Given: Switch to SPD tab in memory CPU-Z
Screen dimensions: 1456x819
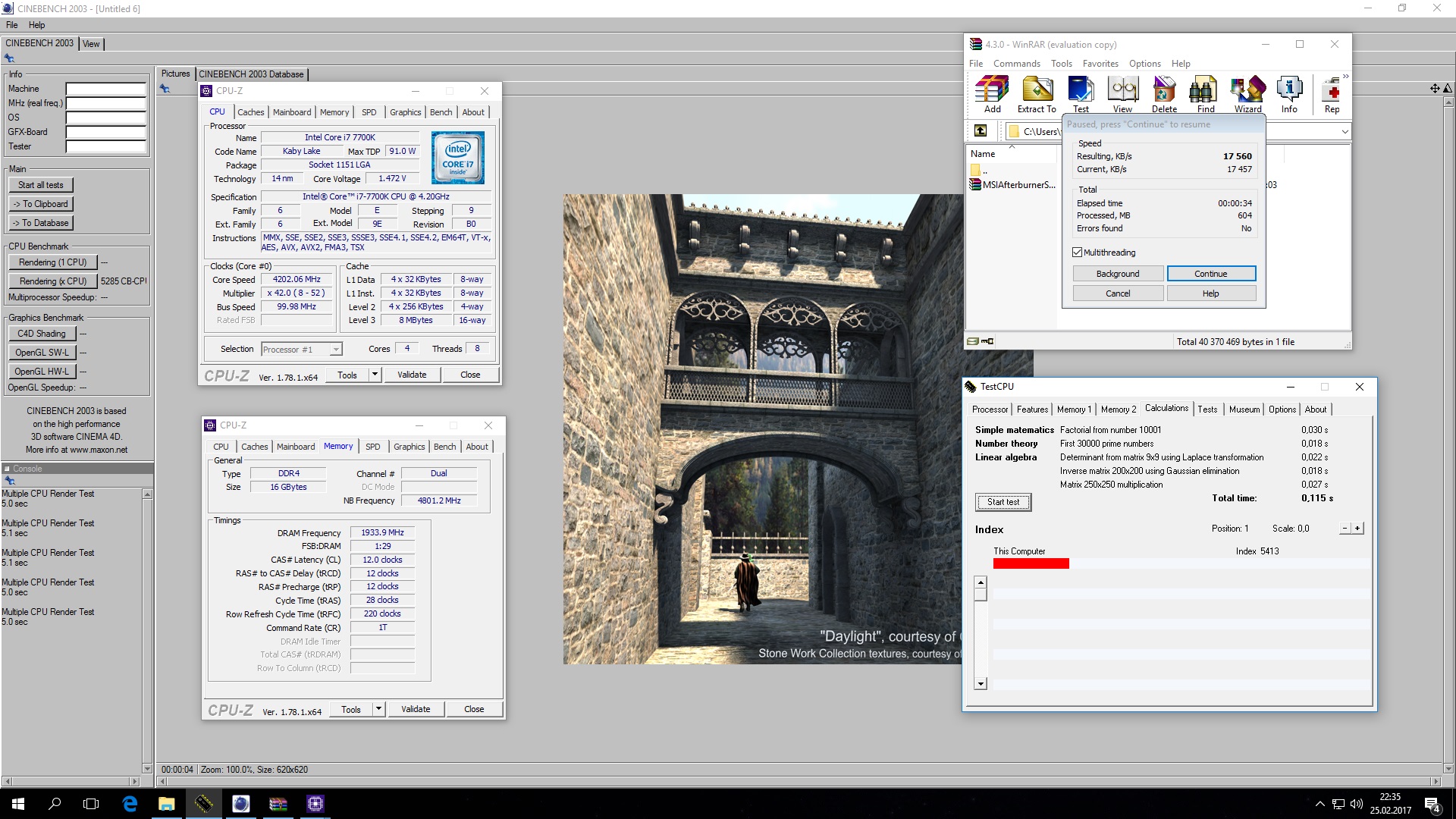Looking at the screenshot, I should click(x=373, y=447).
